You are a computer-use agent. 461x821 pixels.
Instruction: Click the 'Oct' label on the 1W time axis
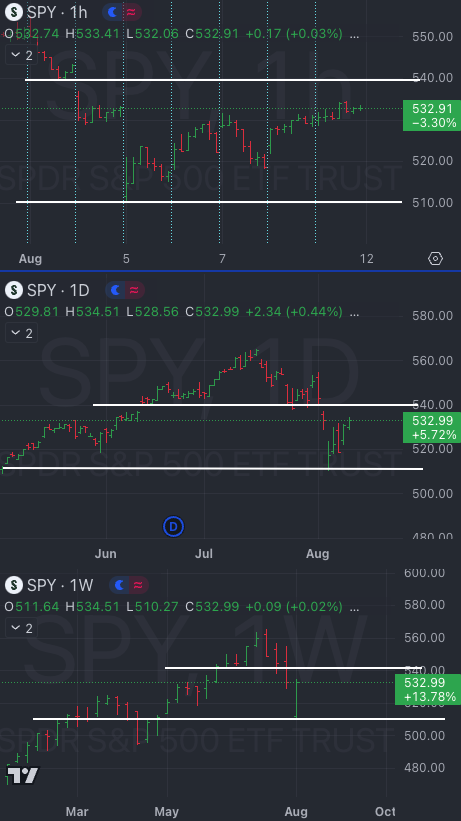(x=385, y=812)
